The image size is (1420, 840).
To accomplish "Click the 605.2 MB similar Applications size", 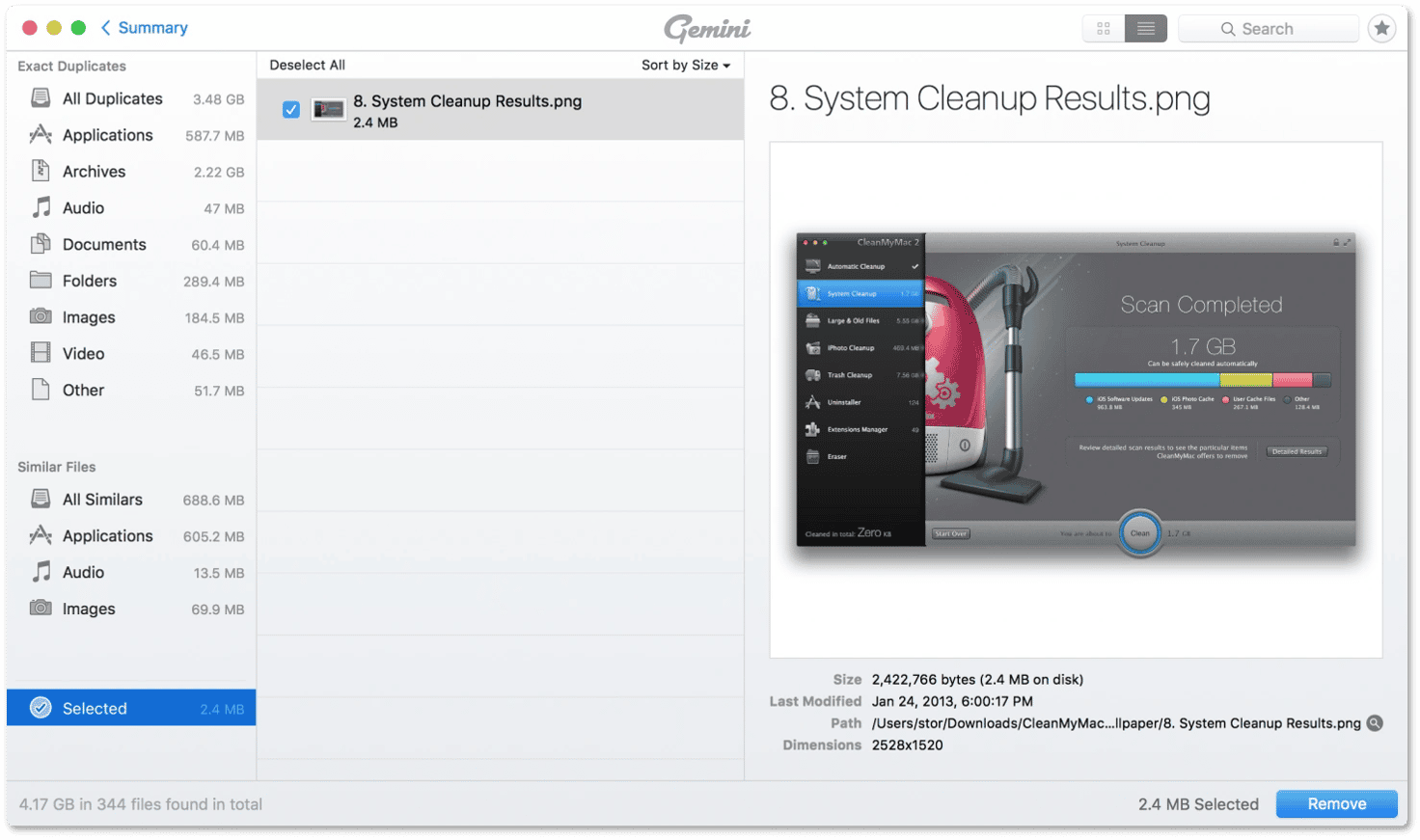I will [x=214, y=537].
